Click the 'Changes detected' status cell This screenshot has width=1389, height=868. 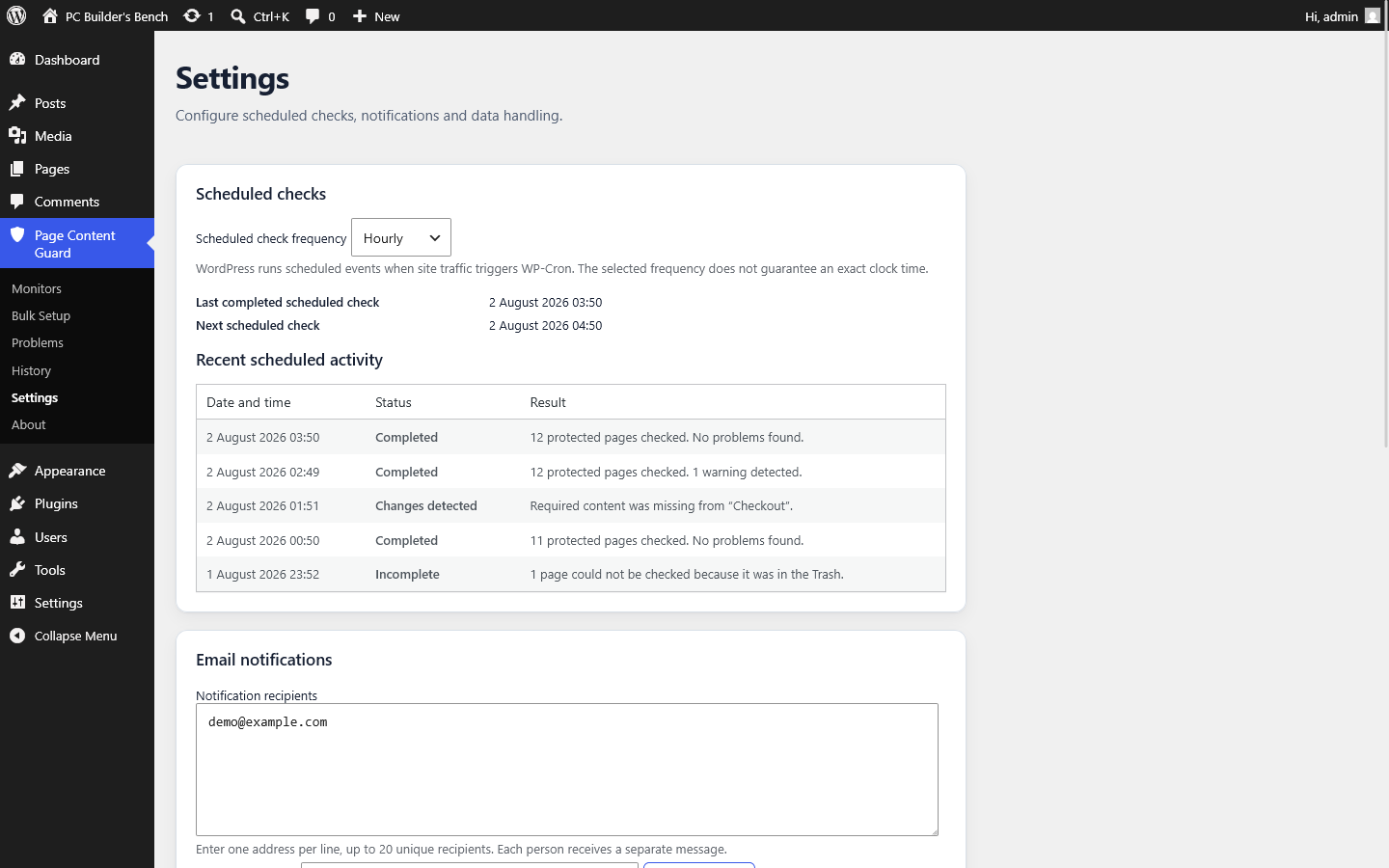tap(426, 505)
